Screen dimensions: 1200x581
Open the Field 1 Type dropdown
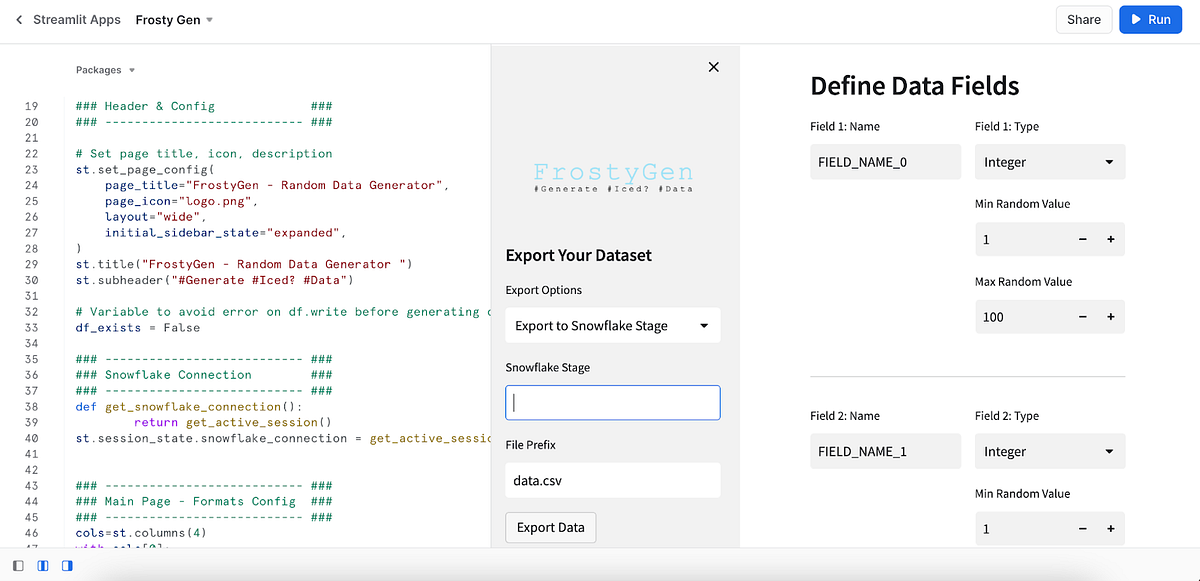click(x=1049, y=162)
